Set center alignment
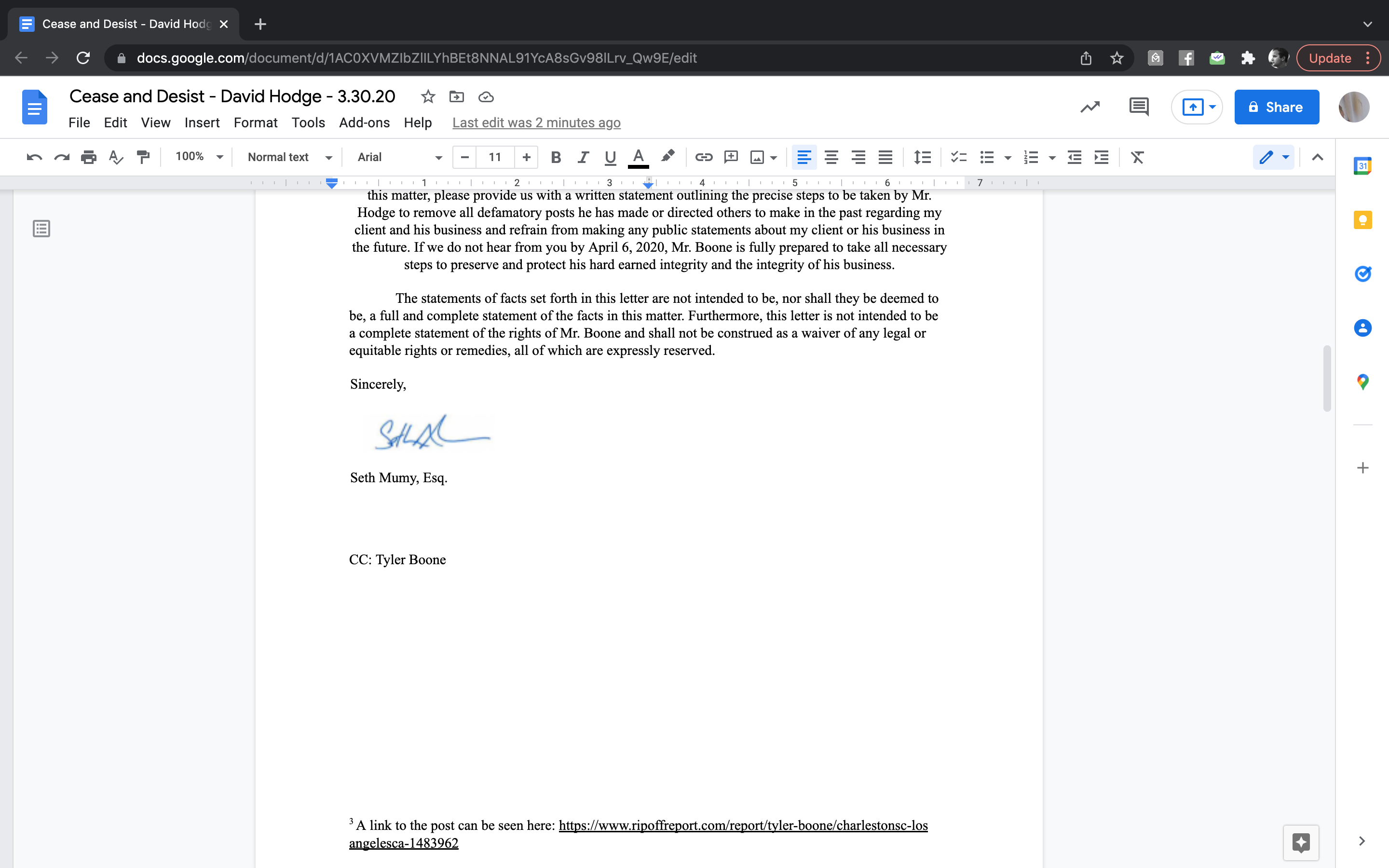Screen dimensions: 1389x868 tap(831, 157)
